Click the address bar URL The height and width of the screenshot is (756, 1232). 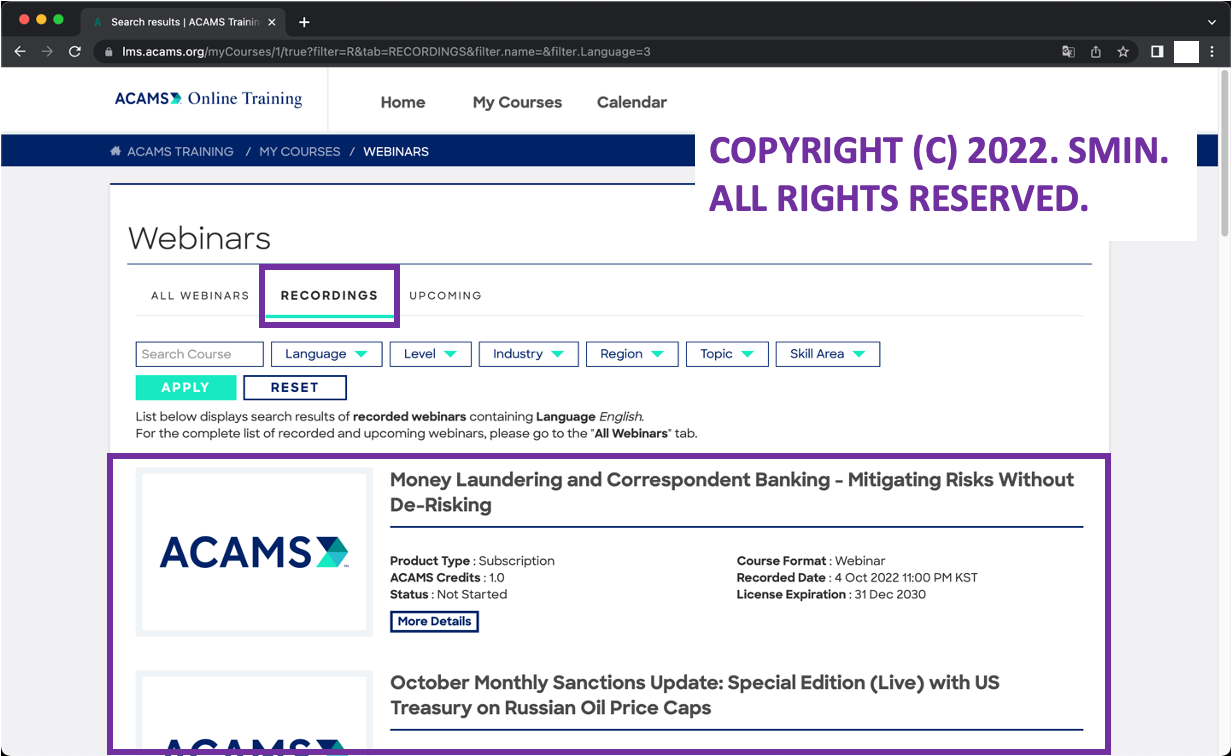click(x=386, y=52)
